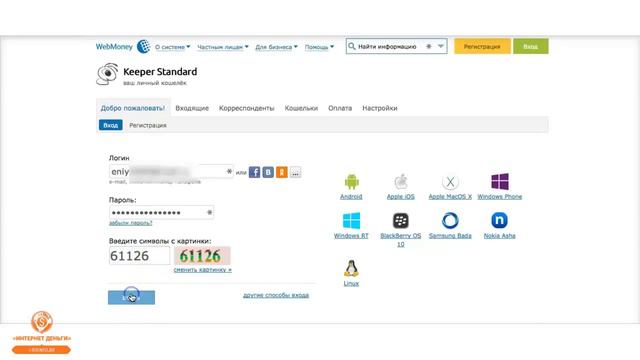Click the Nokia Asha icon
Screen dimensions: 640x360
coord(500,220)
